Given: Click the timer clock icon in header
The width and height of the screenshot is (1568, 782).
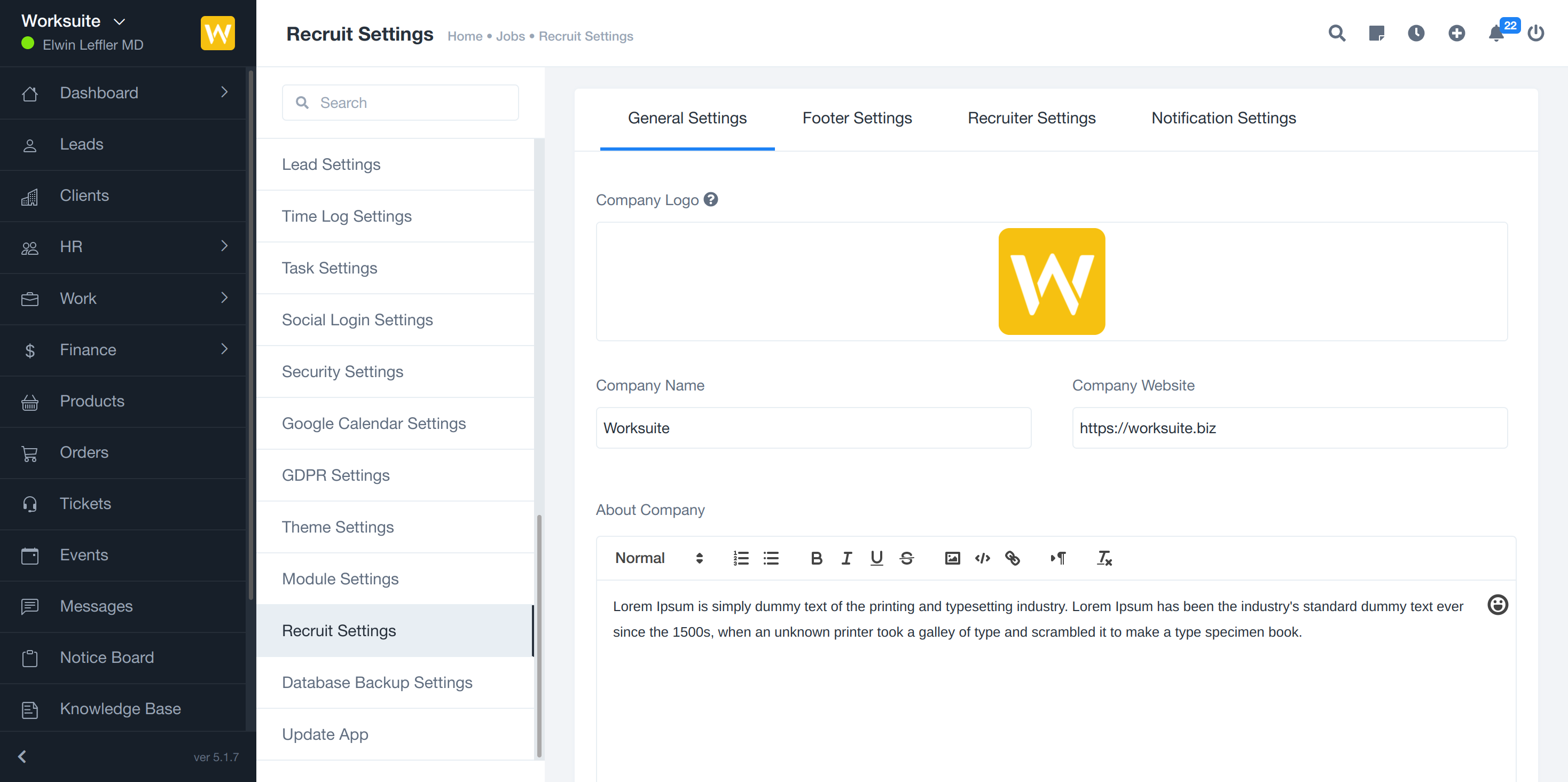Looking at the screenshot, I should 1416,34.
